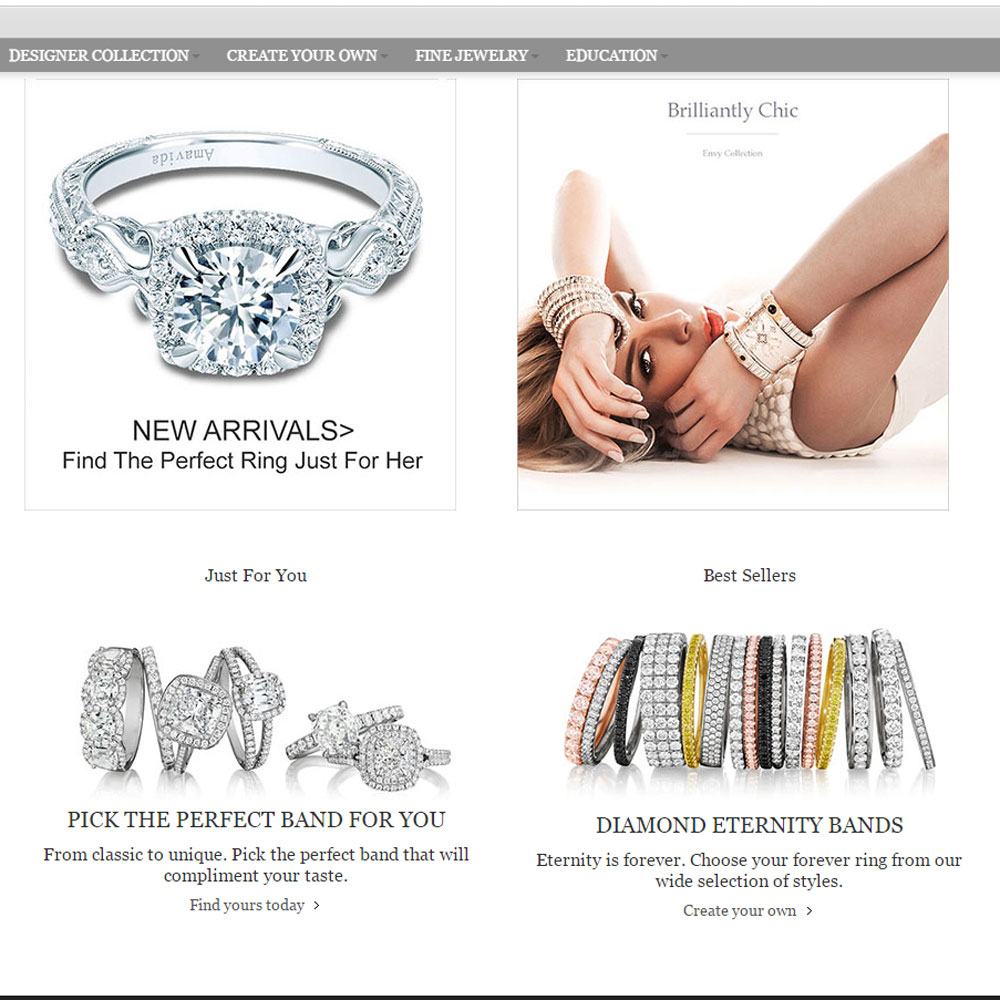Click the NEW ARRIVALS> heading text
The image size is (1000, 1000).
243,430
